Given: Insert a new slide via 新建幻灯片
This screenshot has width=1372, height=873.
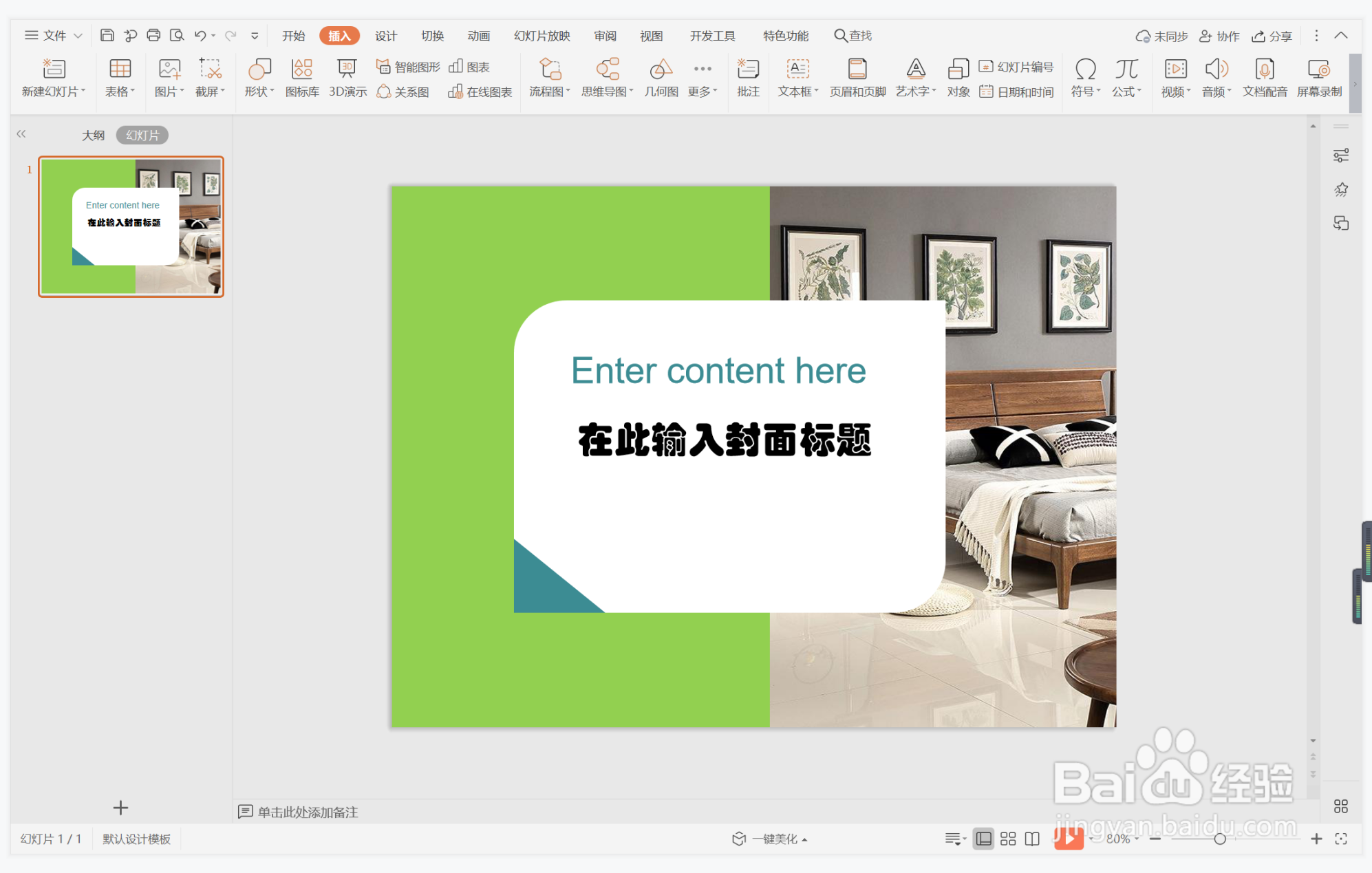Looking at the screenshot, I should point(54,78).
